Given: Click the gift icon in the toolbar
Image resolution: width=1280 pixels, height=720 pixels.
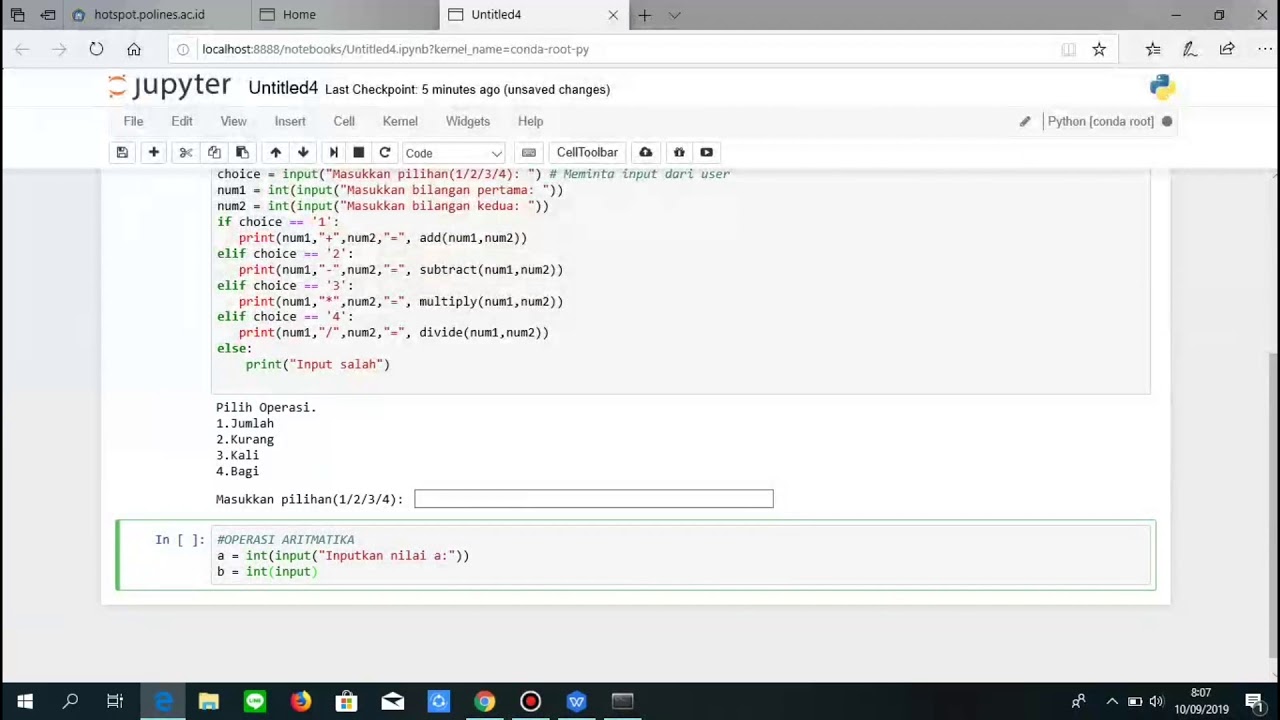Looking at the screenshot, I should click(x=679, y=153).
